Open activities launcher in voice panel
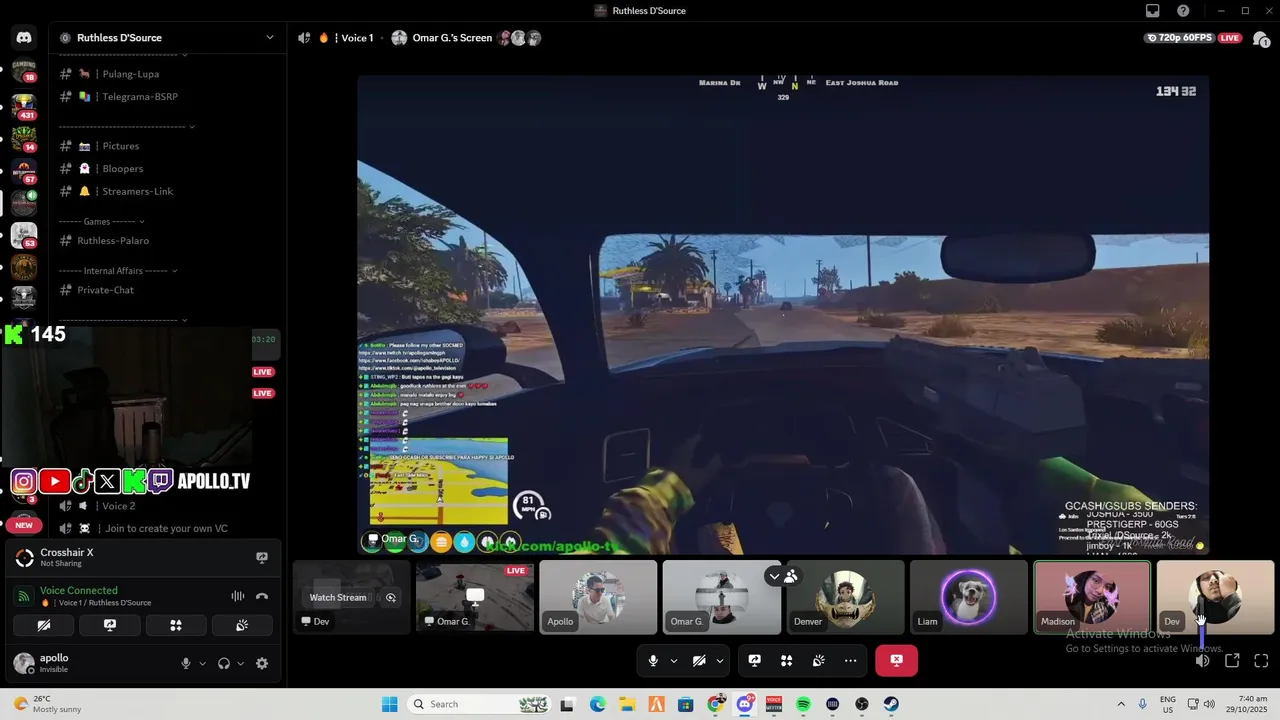The width and height of the screenshot is (1280, 720). (176, 625)
